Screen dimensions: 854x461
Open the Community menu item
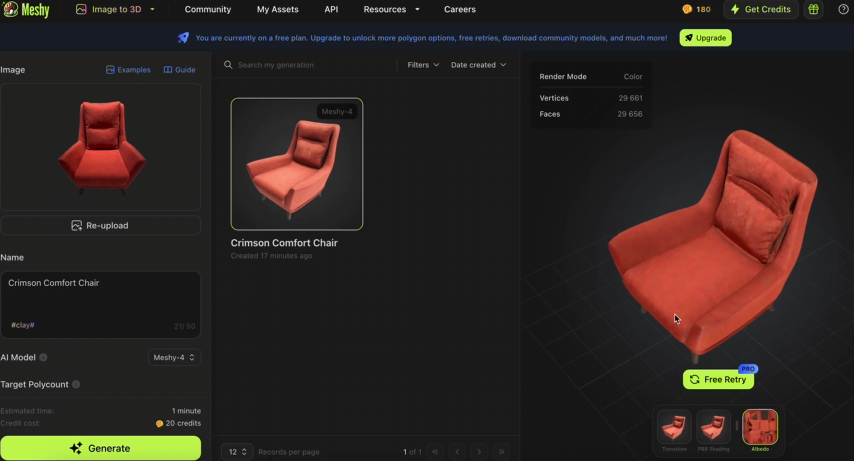pyautogui.click(x=208, y=10)
